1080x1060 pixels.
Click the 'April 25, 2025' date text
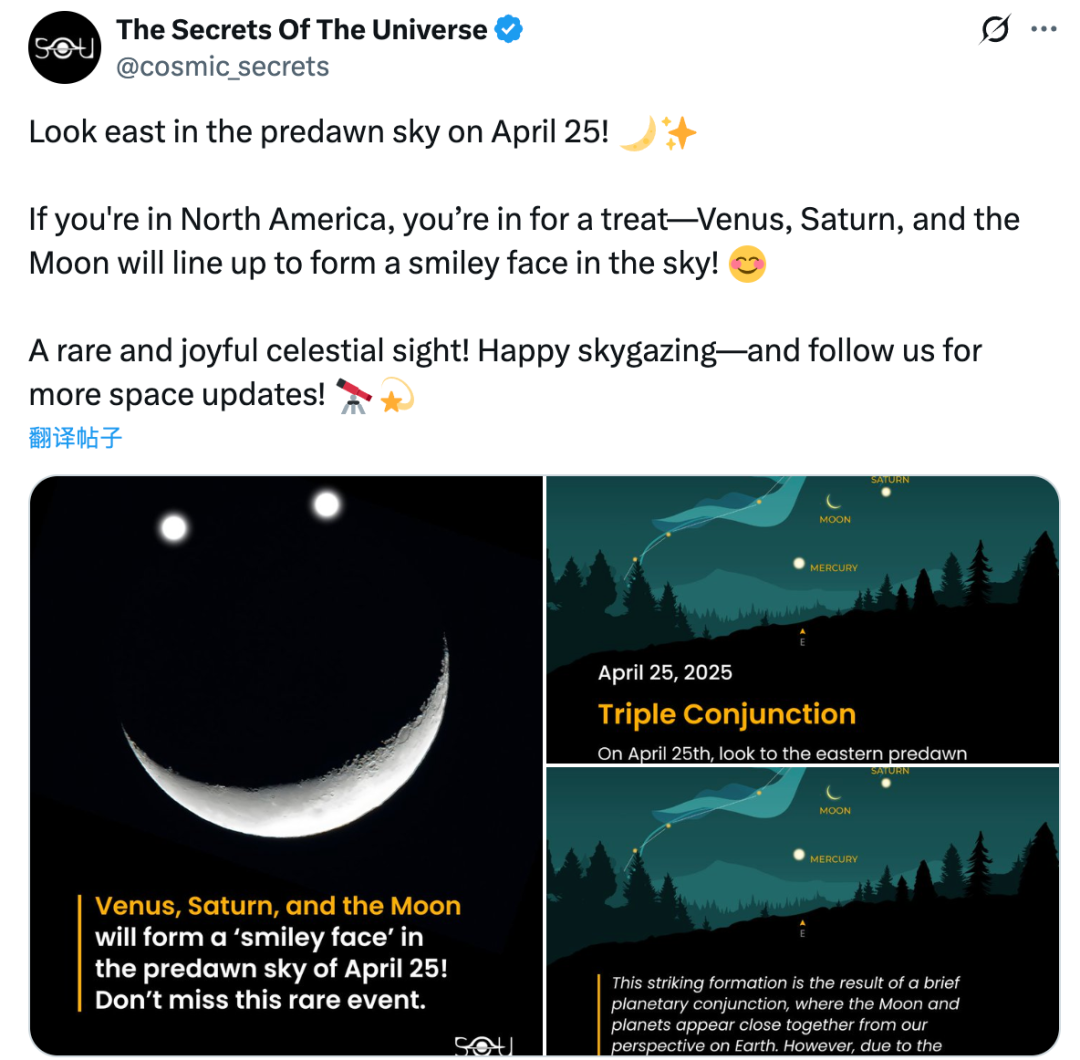(665, 672)
